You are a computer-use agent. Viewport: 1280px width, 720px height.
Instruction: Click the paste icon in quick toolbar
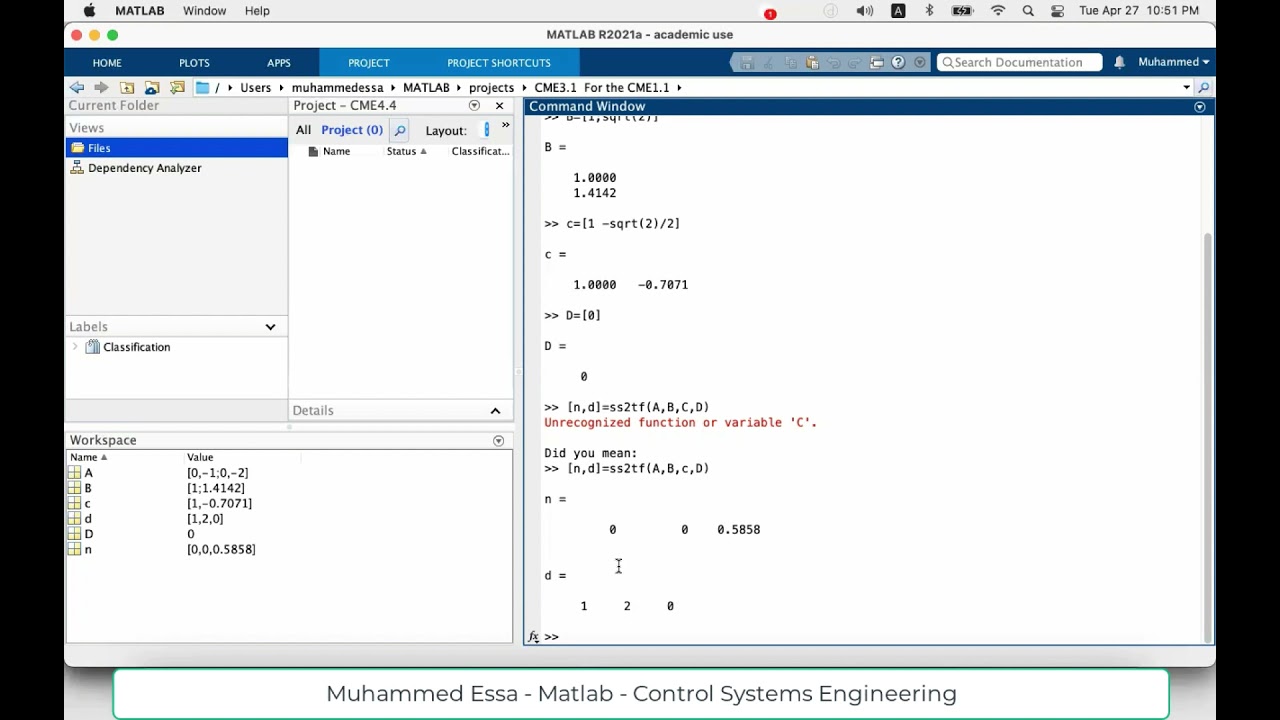point(812,62)
